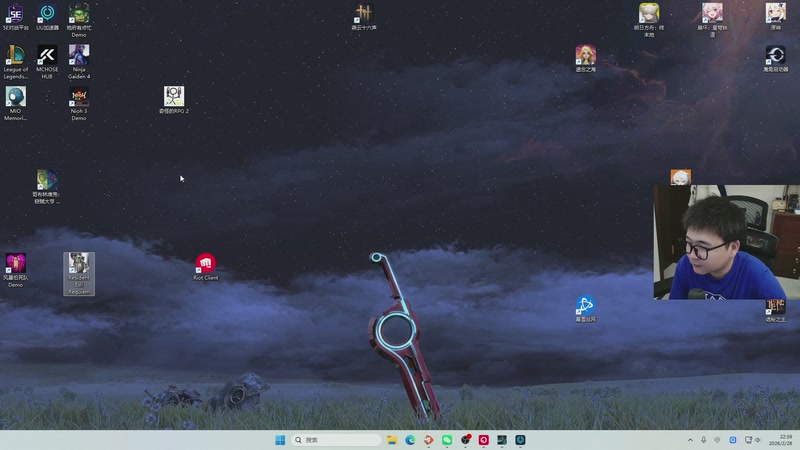This screenshot has width=800, height=450.
Task: Open the dark teal power-symbol taskbar app
Action: [520, 440]
